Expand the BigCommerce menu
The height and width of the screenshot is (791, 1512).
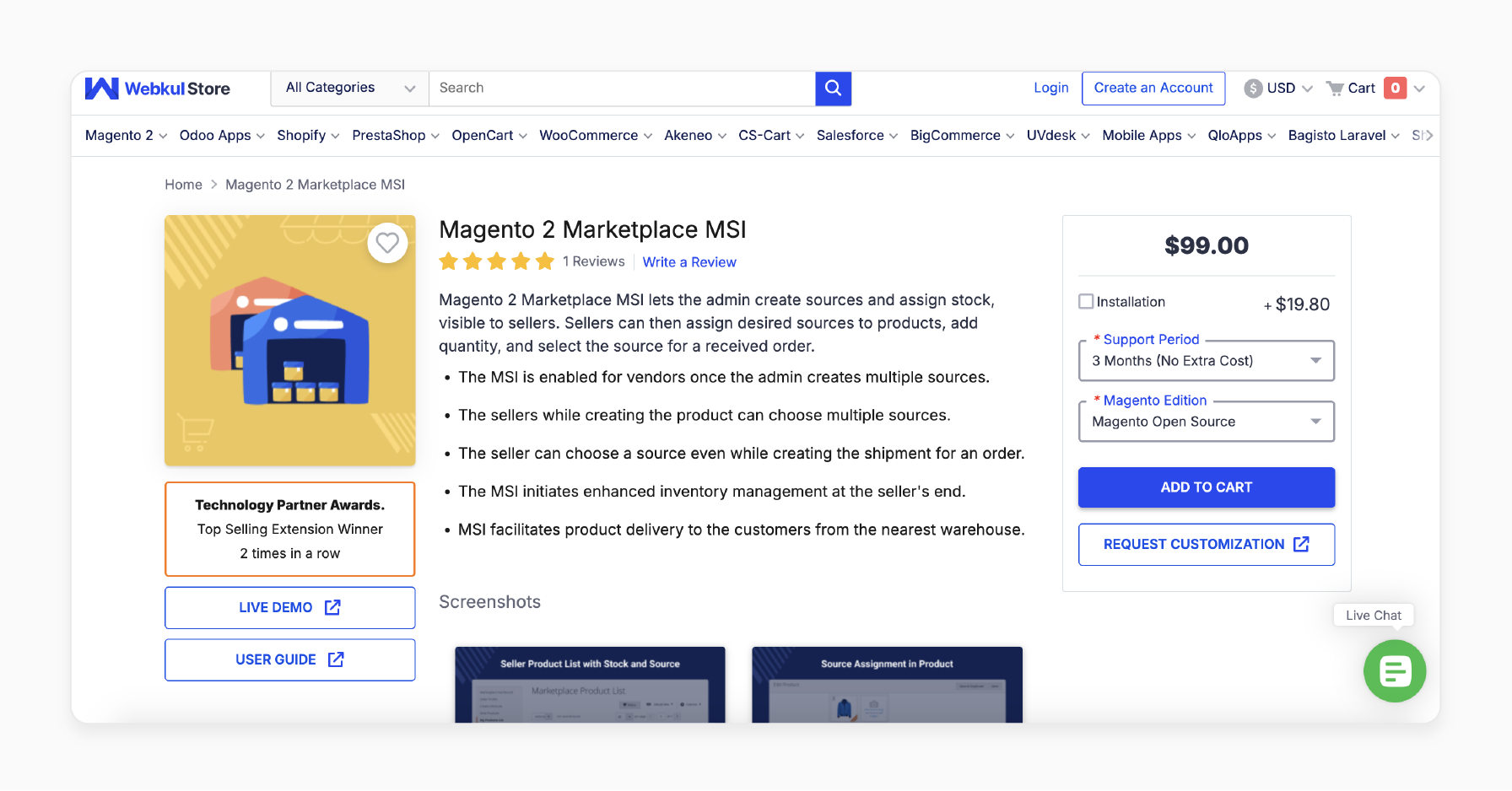[x=962, y=136]
